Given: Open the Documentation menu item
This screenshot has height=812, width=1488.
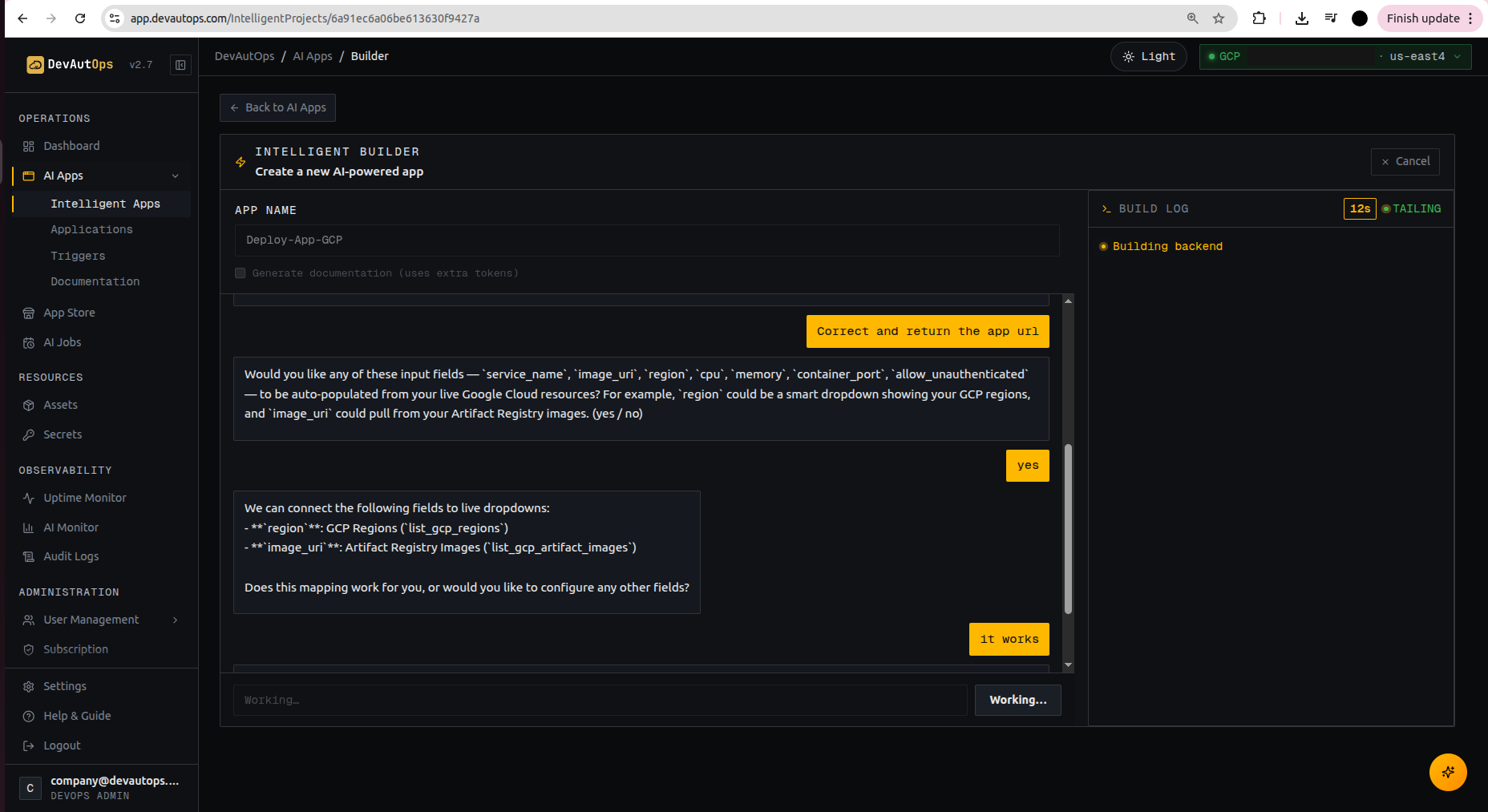Looking at the screenshot, I should pos(95,281).
